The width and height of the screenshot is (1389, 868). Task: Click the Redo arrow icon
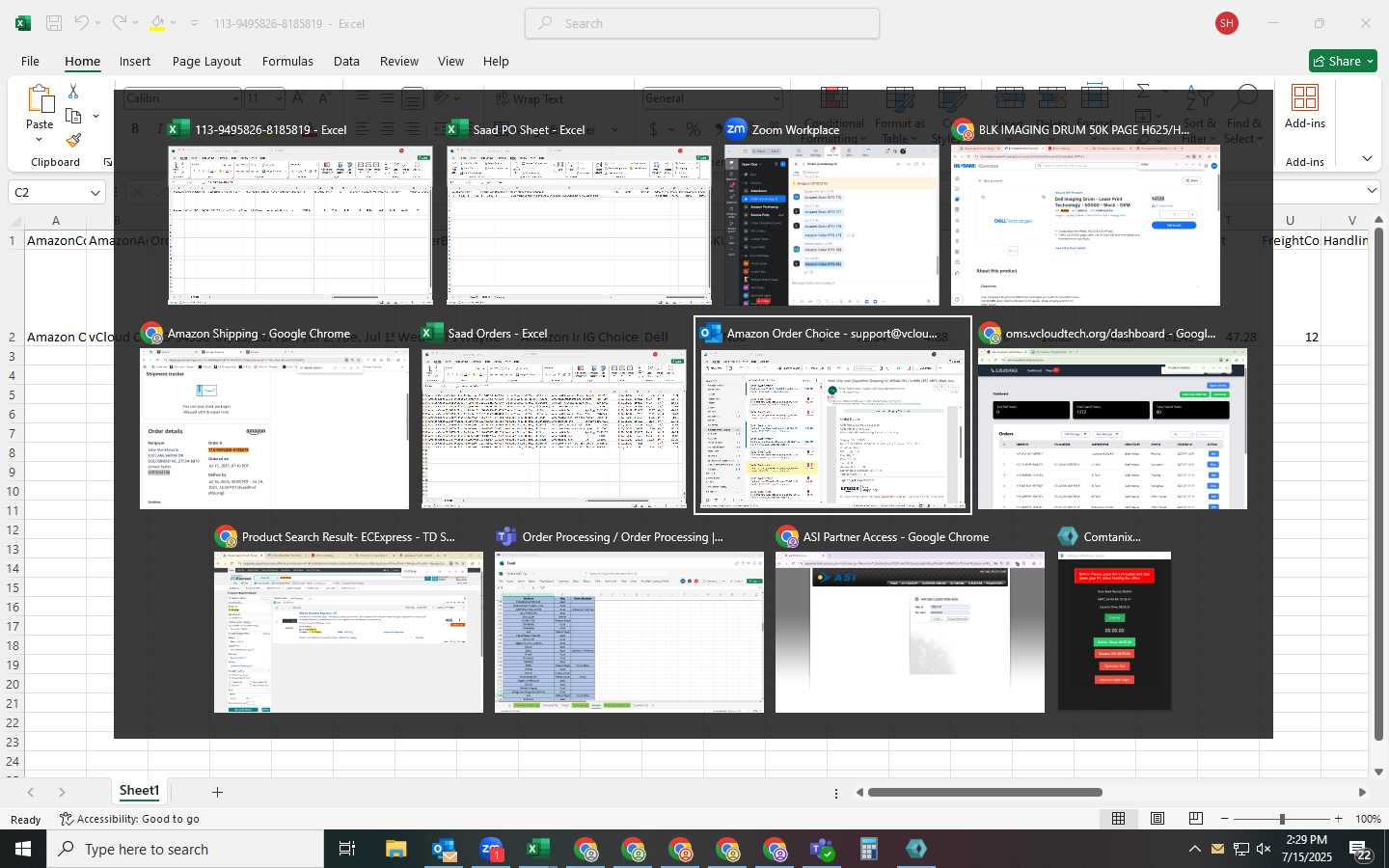coord(119,23)
